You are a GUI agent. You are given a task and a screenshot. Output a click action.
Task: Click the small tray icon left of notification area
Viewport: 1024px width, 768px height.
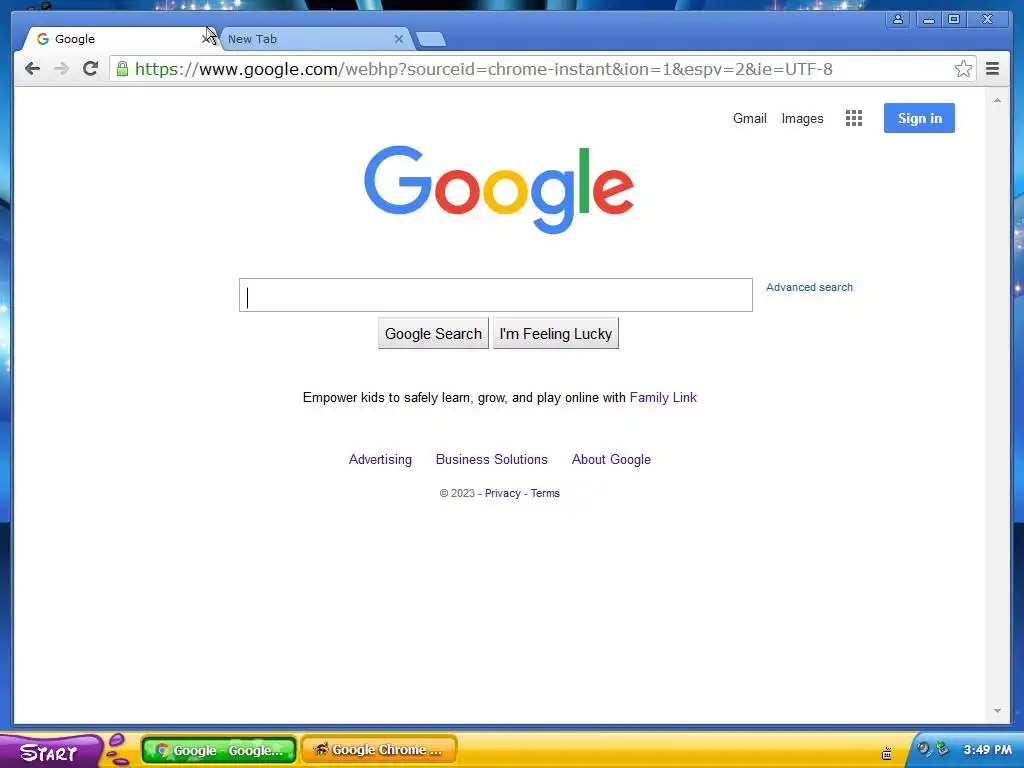pyautogui.click(x=886, y=754)
